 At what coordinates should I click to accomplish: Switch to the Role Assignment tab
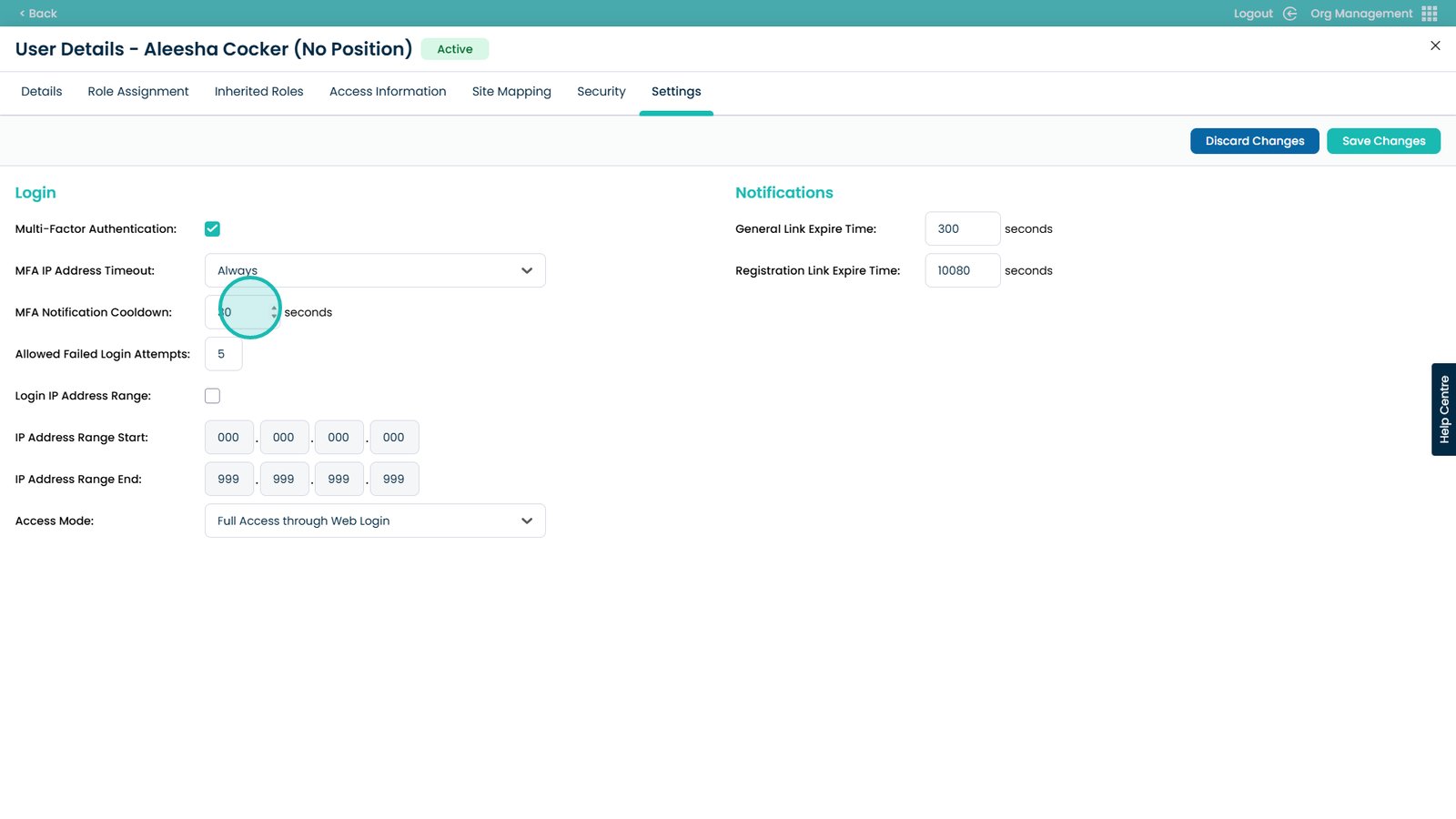(138, 92)
